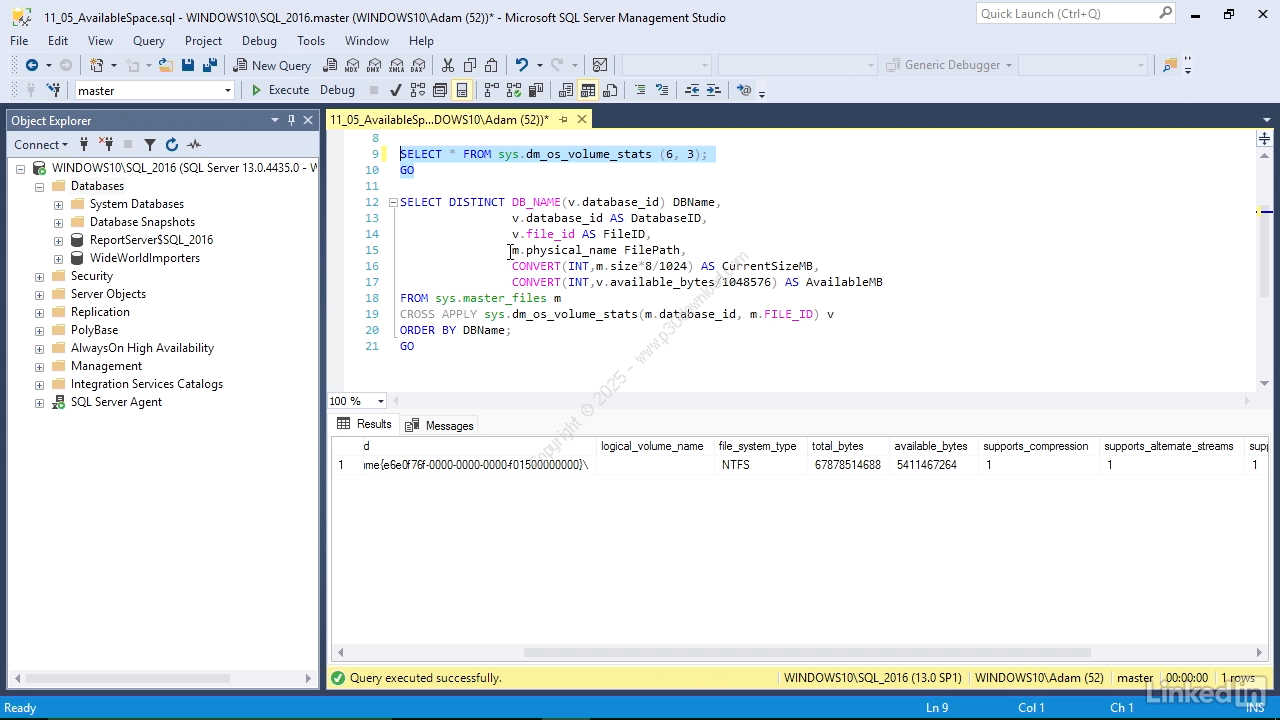Viewport: 1280px width, 720px height.
Task: Select ReportServer$SQL_2016 database
Action: click(151, 240)
